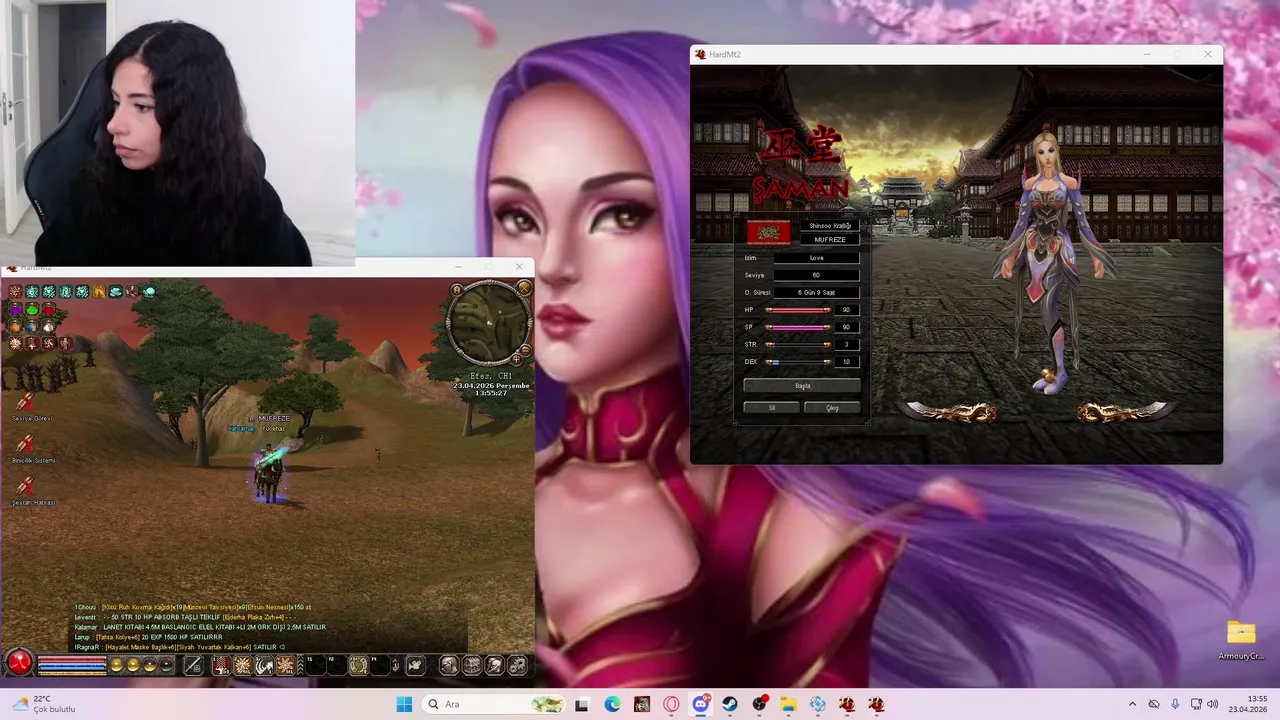Open OBS Studio from taskbar
The height and width of the screenshot is (720, 1280).
pos(759,705)
